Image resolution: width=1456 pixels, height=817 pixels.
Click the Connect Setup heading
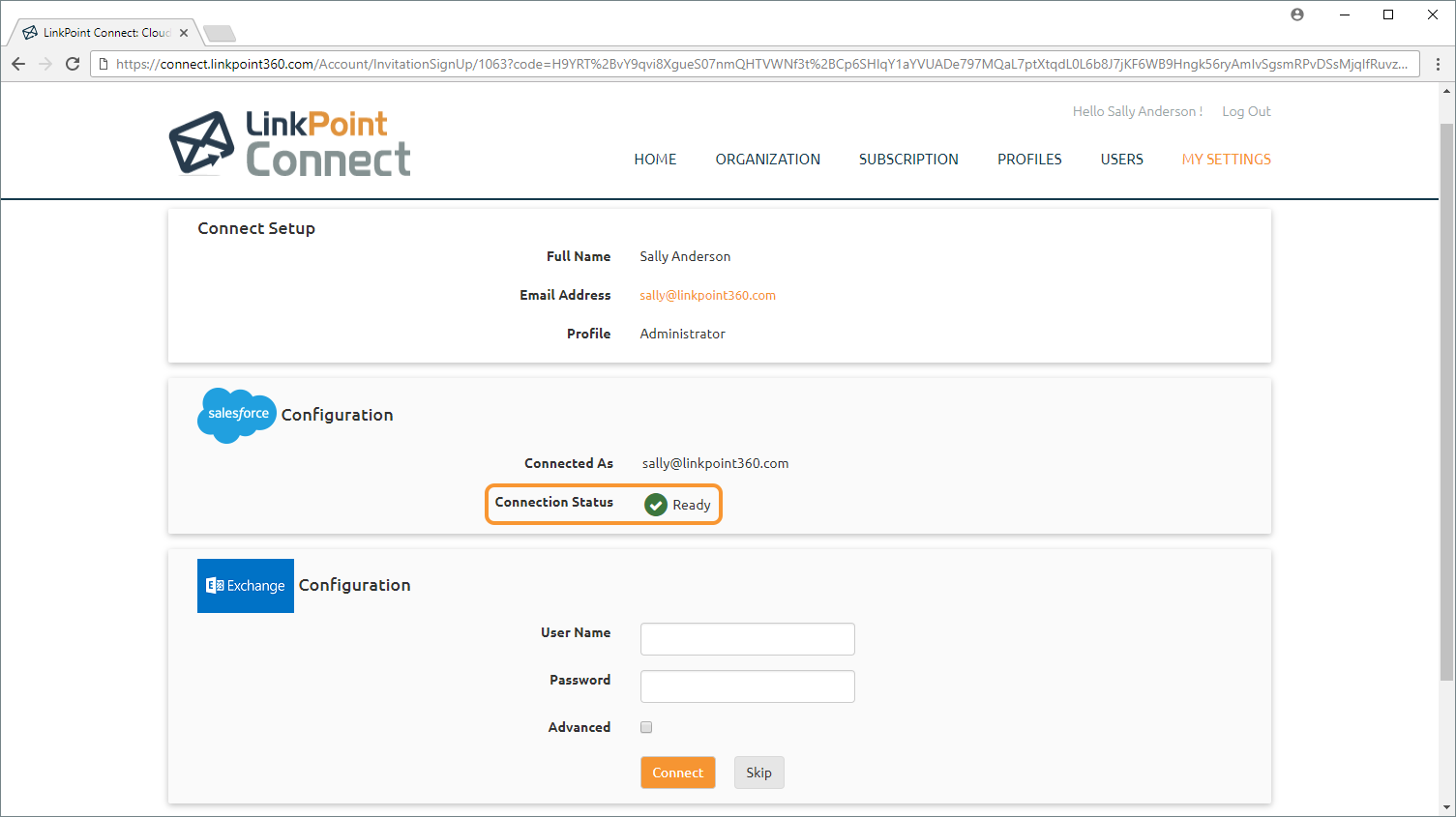coord(256,228)
